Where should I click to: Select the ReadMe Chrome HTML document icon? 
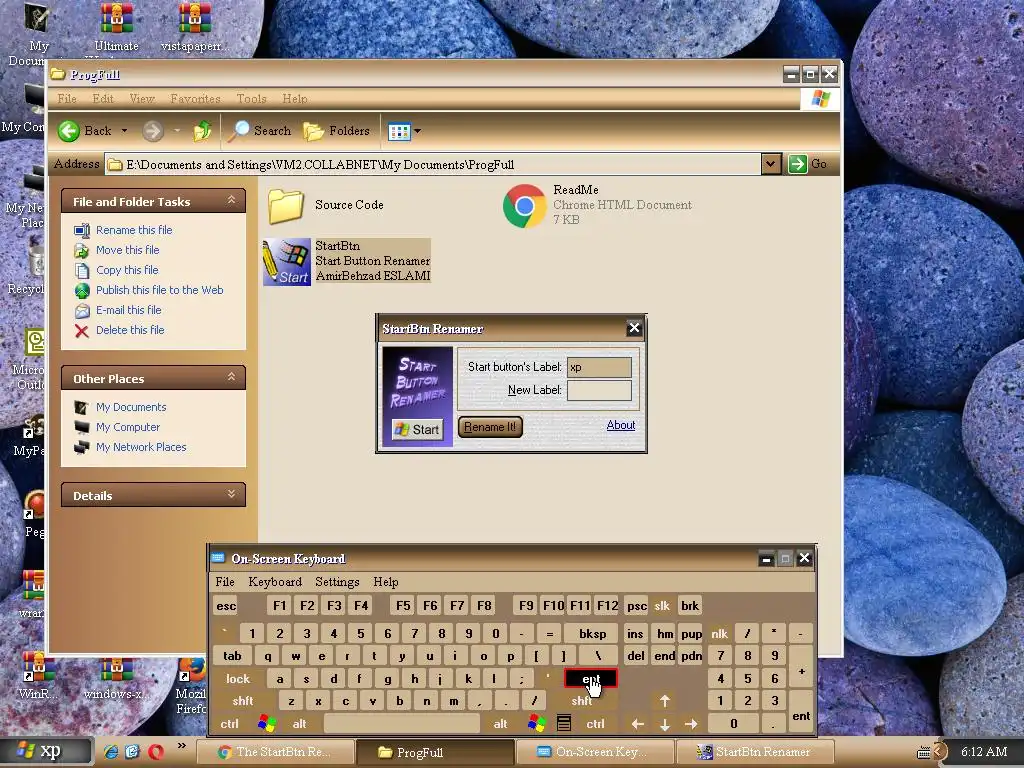524,206
